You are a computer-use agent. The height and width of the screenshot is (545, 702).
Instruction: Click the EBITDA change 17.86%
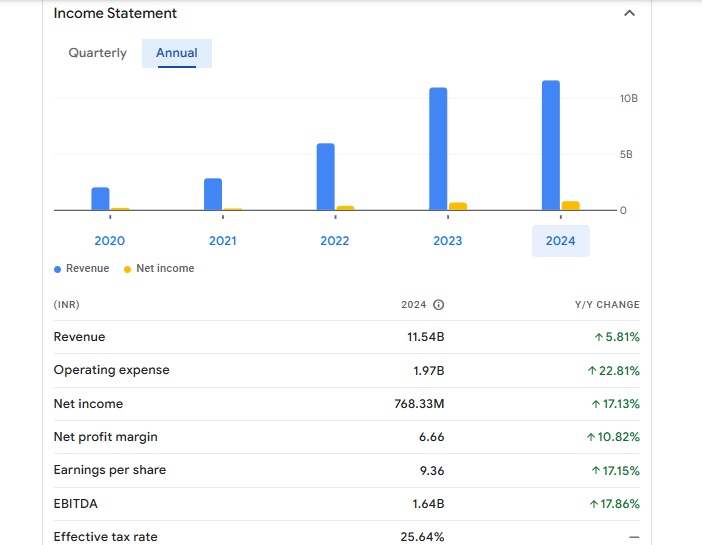(x=615, y=504)
